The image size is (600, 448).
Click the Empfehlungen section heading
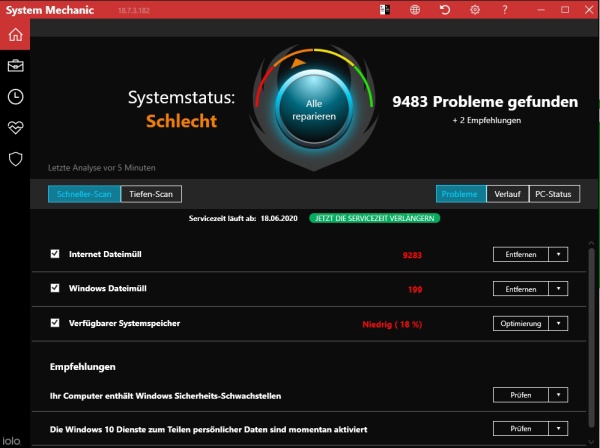(83, 367)
